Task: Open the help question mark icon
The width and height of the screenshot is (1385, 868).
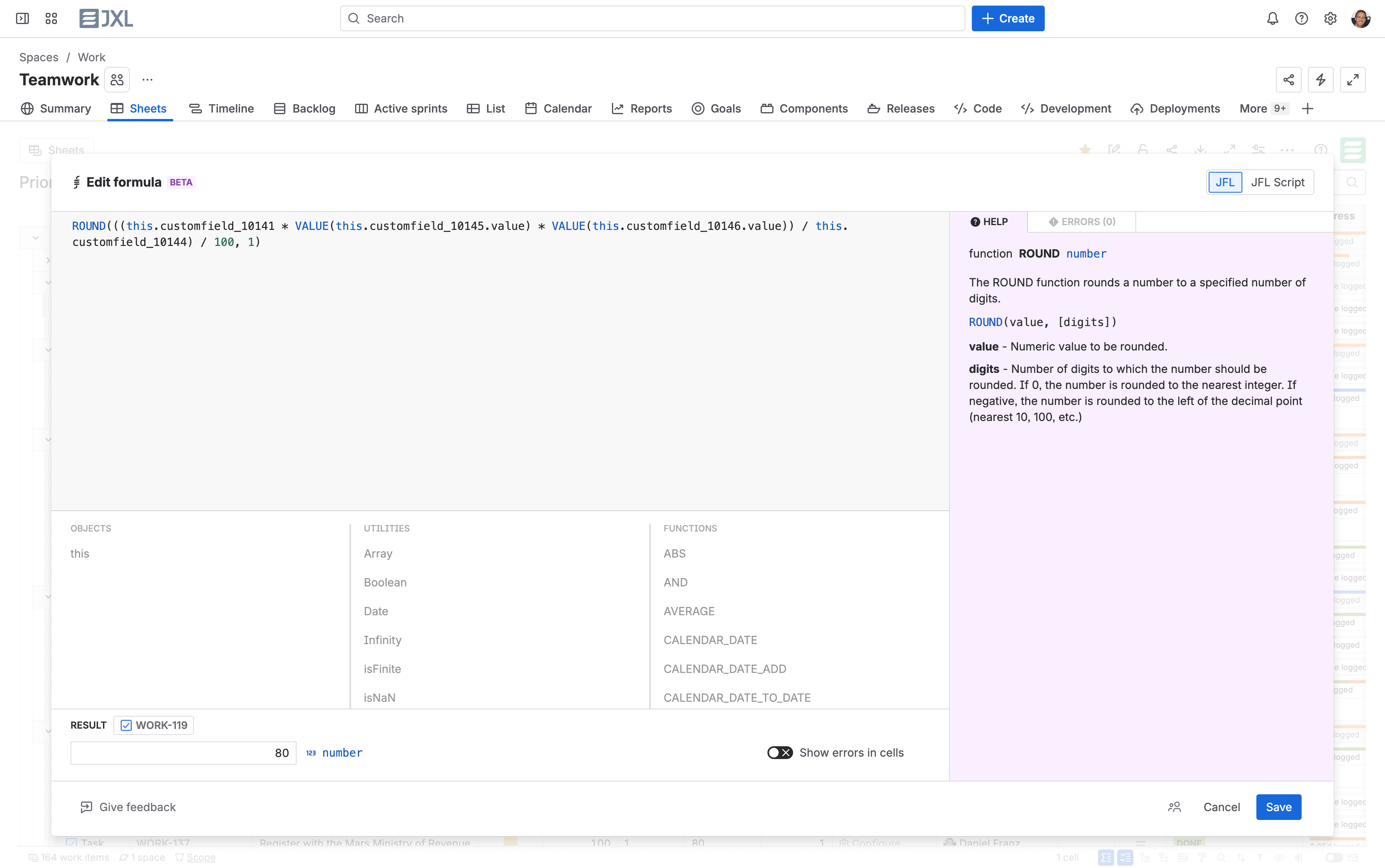Action: 1301,18
